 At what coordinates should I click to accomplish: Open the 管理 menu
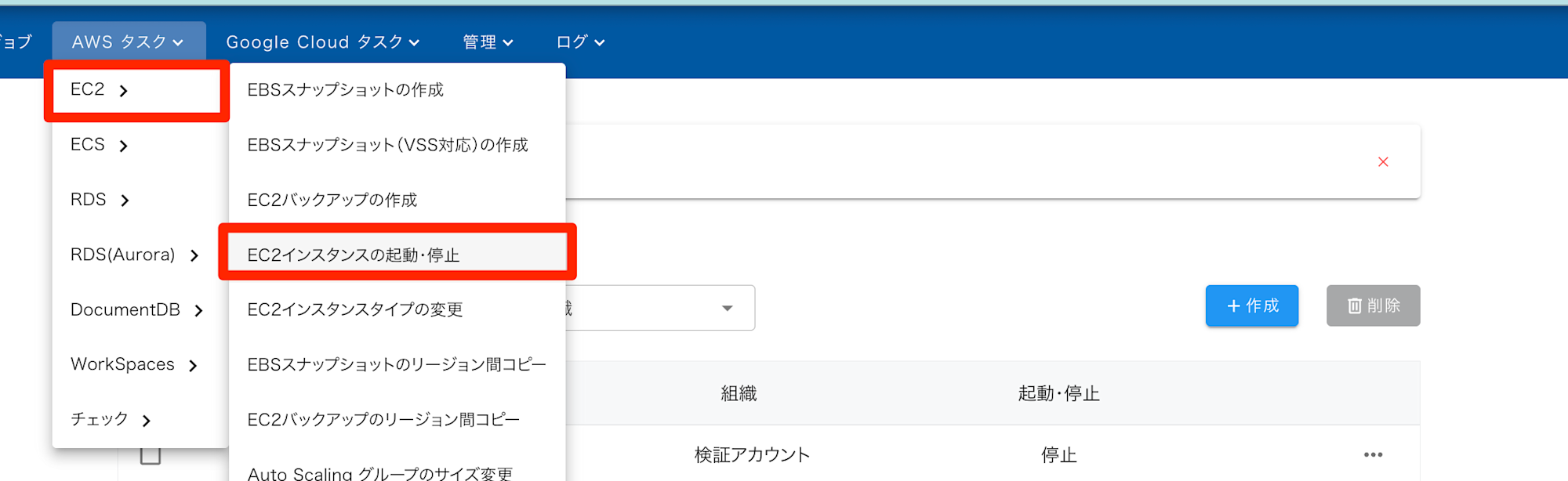click(488, 42)
